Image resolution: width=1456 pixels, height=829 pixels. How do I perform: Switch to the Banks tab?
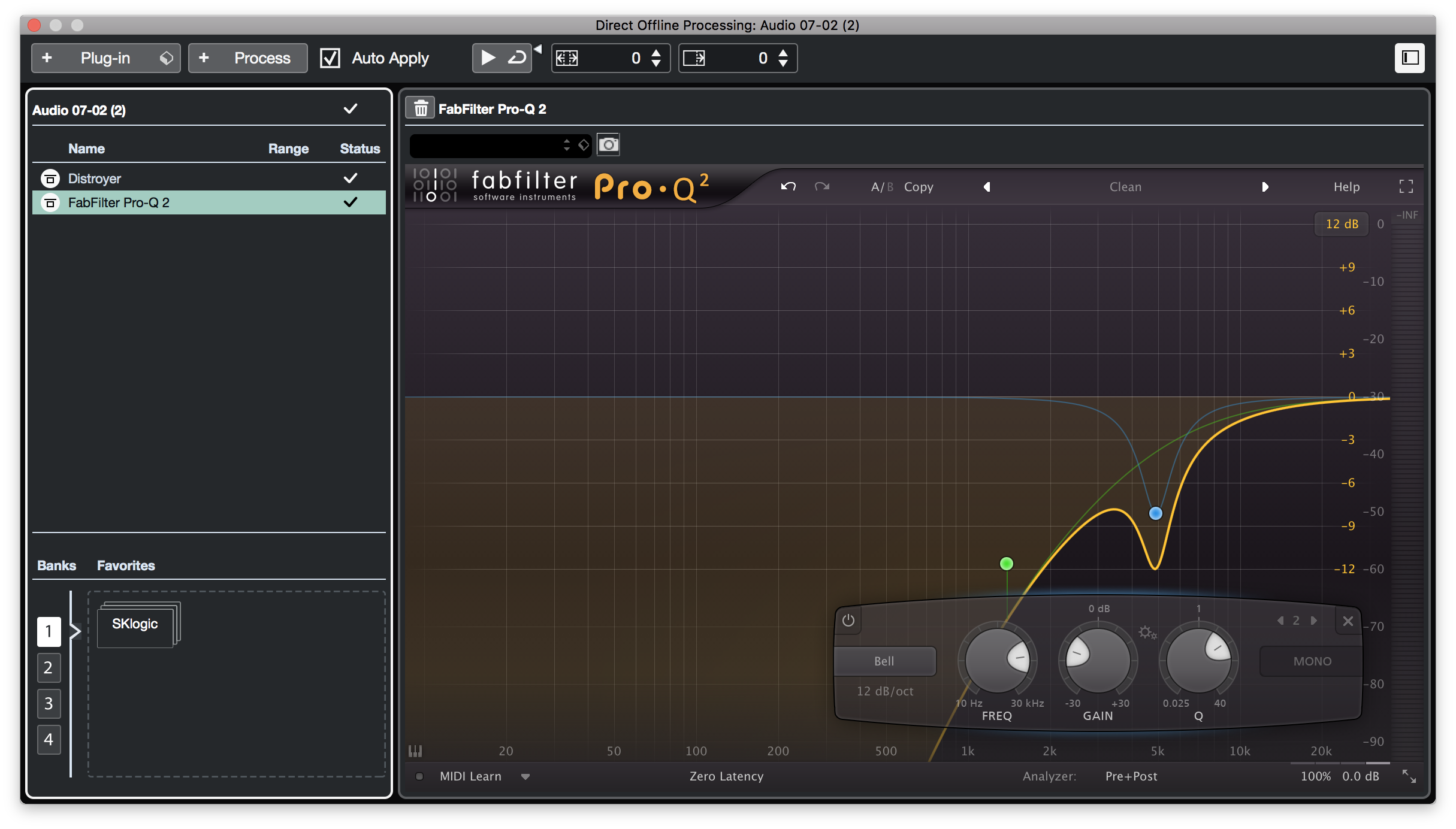(x=56, y=565)
